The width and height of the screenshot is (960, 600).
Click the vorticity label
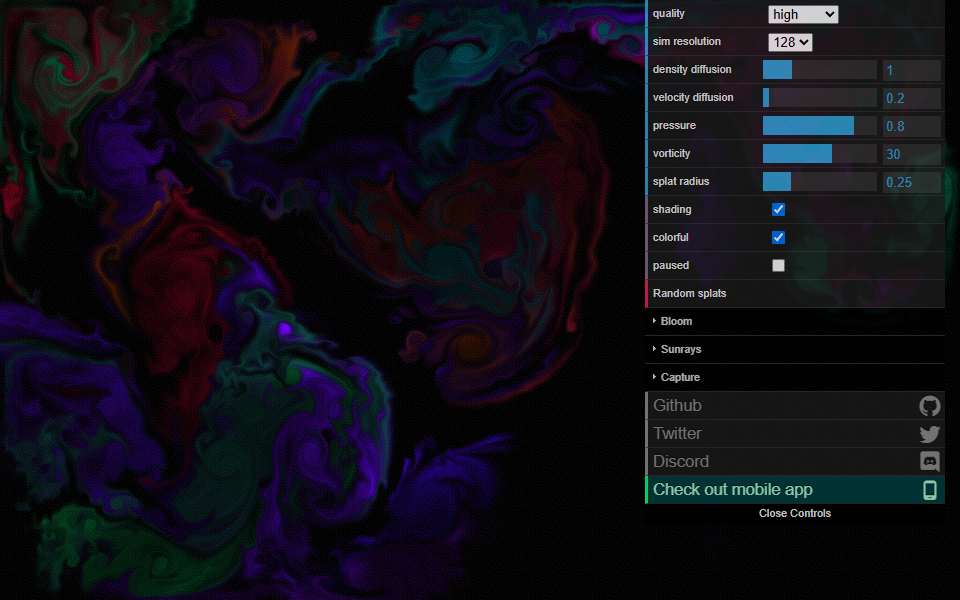click(671, 154)
